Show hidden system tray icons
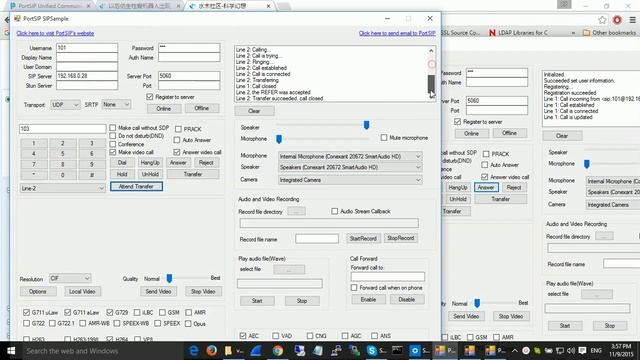This screenshot has height=360, width=640. 515,351
